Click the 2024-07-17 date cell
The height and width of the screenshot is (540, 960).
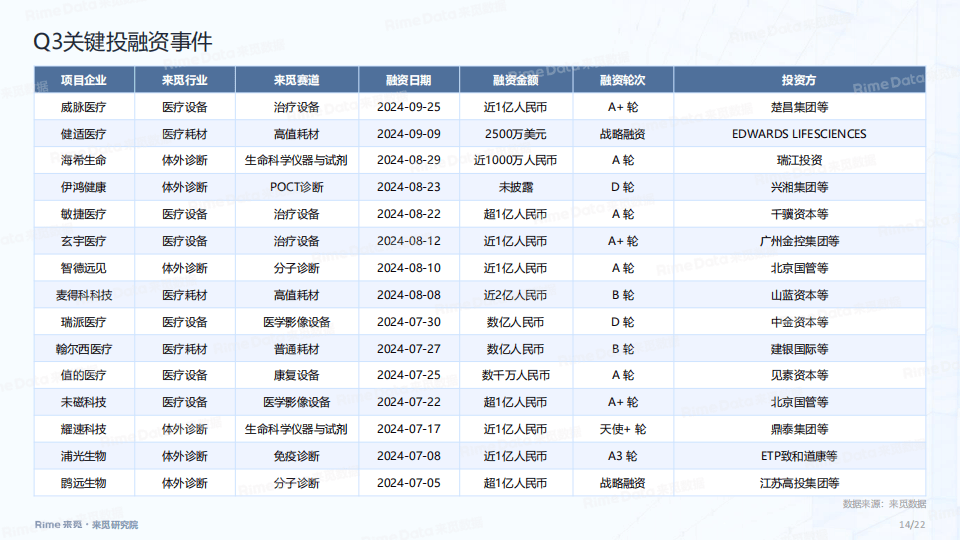click(409, 429)
